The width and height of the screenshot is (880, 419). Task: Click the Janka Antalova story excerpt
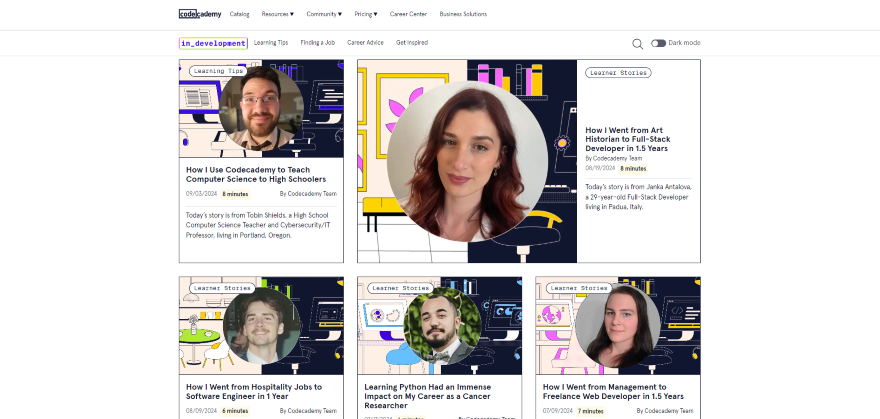[x=638, y=196]
